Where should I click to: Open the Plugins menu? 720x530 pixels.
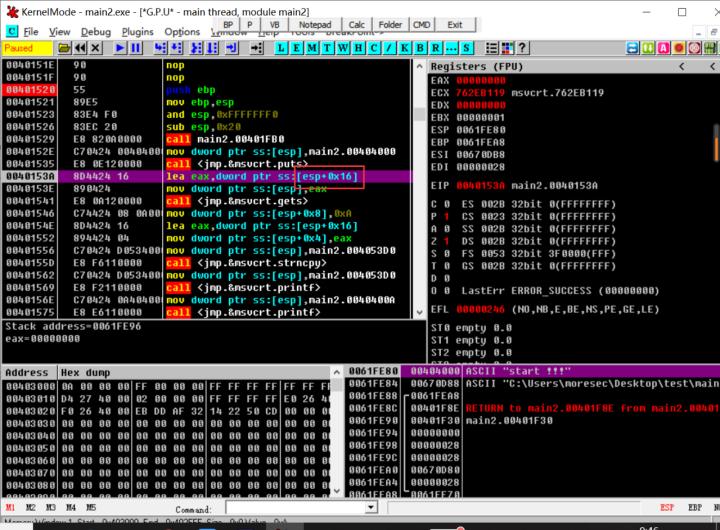pyautogui.click(x=138, y=31)
